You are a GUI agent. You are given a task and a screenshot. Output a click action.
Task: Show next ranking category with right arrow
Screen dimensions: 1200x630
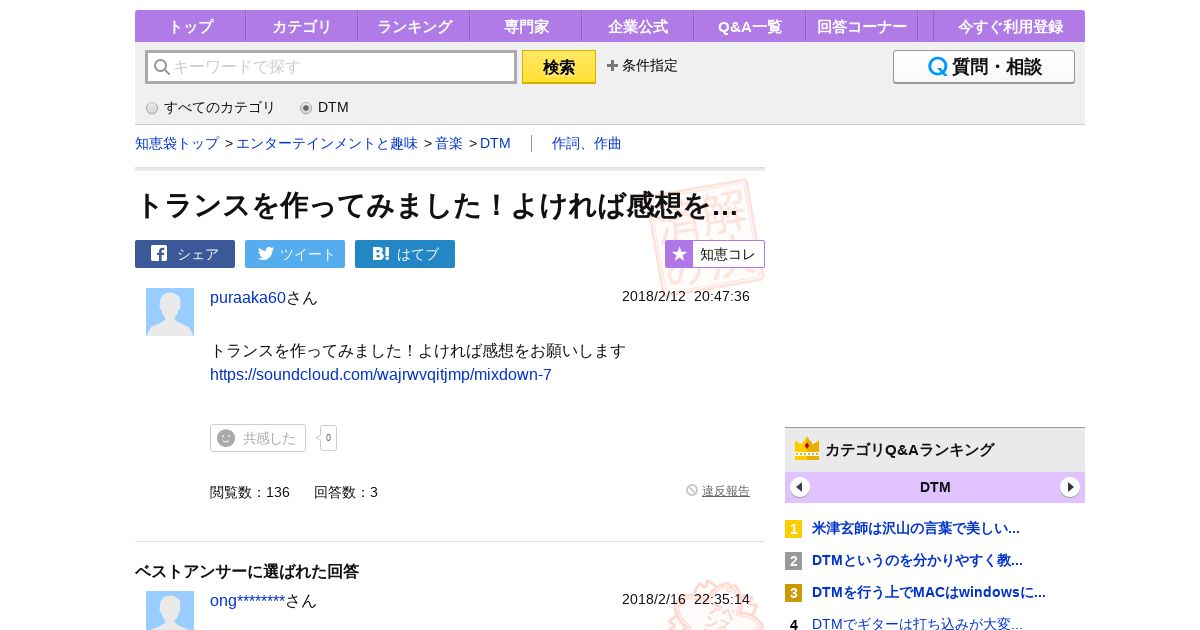click(x=1070, y=487)
